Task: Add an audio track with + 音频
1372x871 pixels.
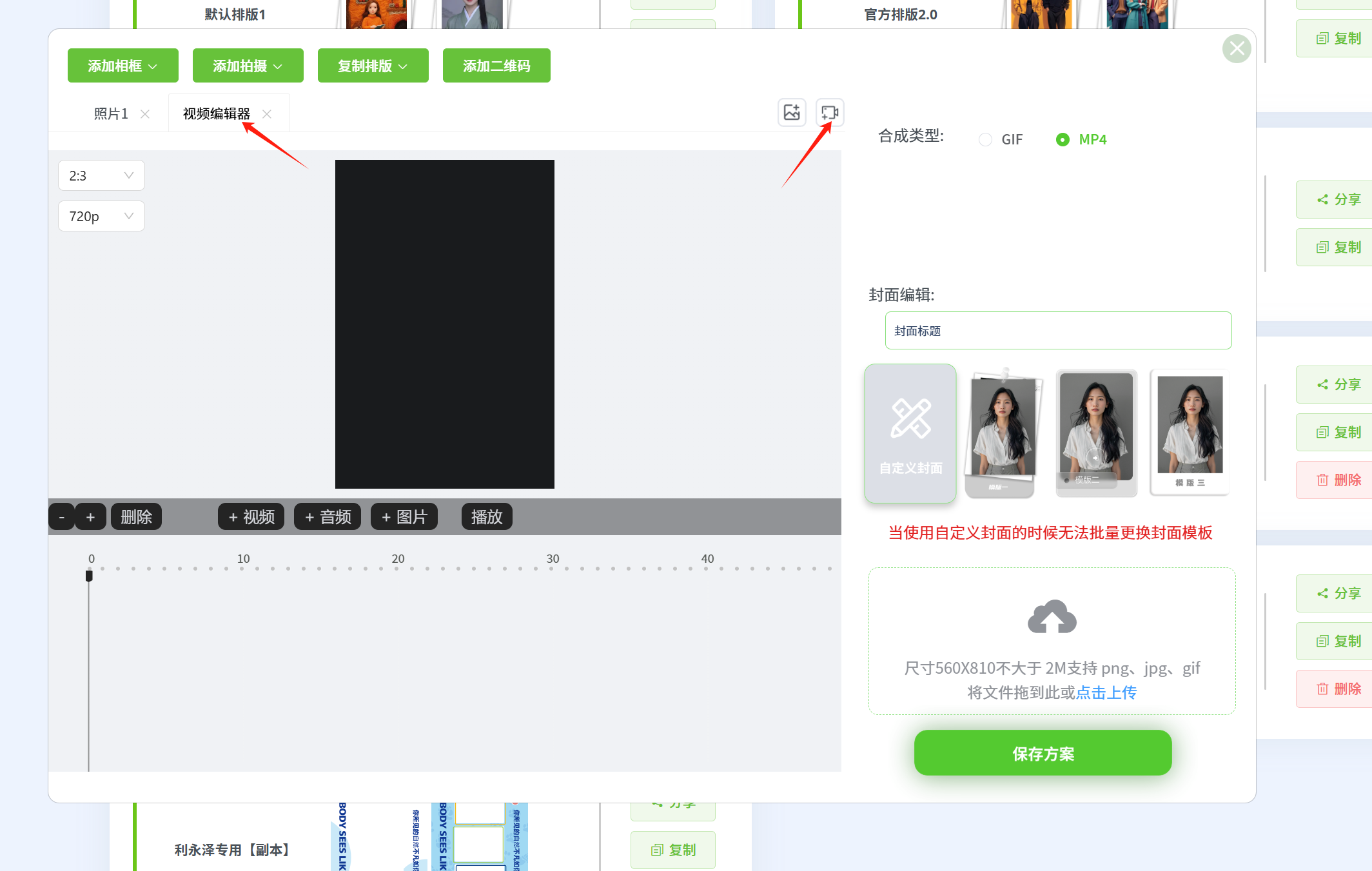Action: click(x=328, y=517)
